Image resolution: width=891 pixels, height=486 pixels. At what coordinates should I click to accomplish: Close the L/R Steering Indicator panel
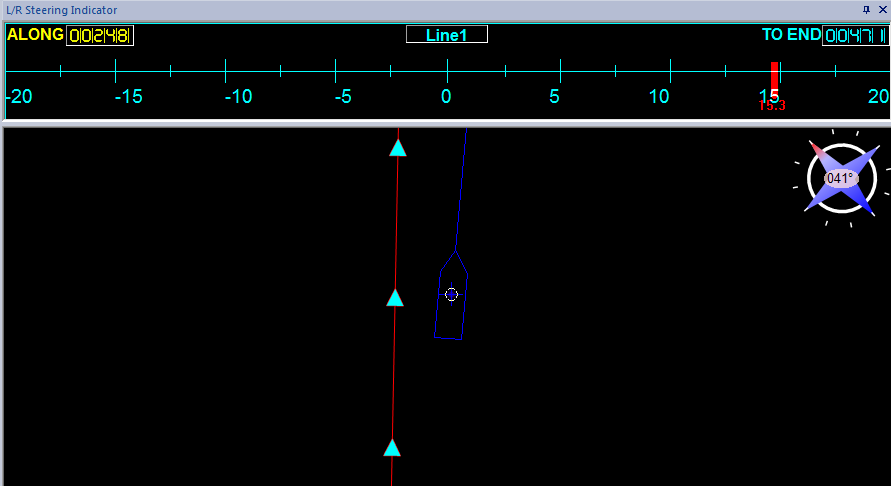pyautogui.click(x=882, y=10)
